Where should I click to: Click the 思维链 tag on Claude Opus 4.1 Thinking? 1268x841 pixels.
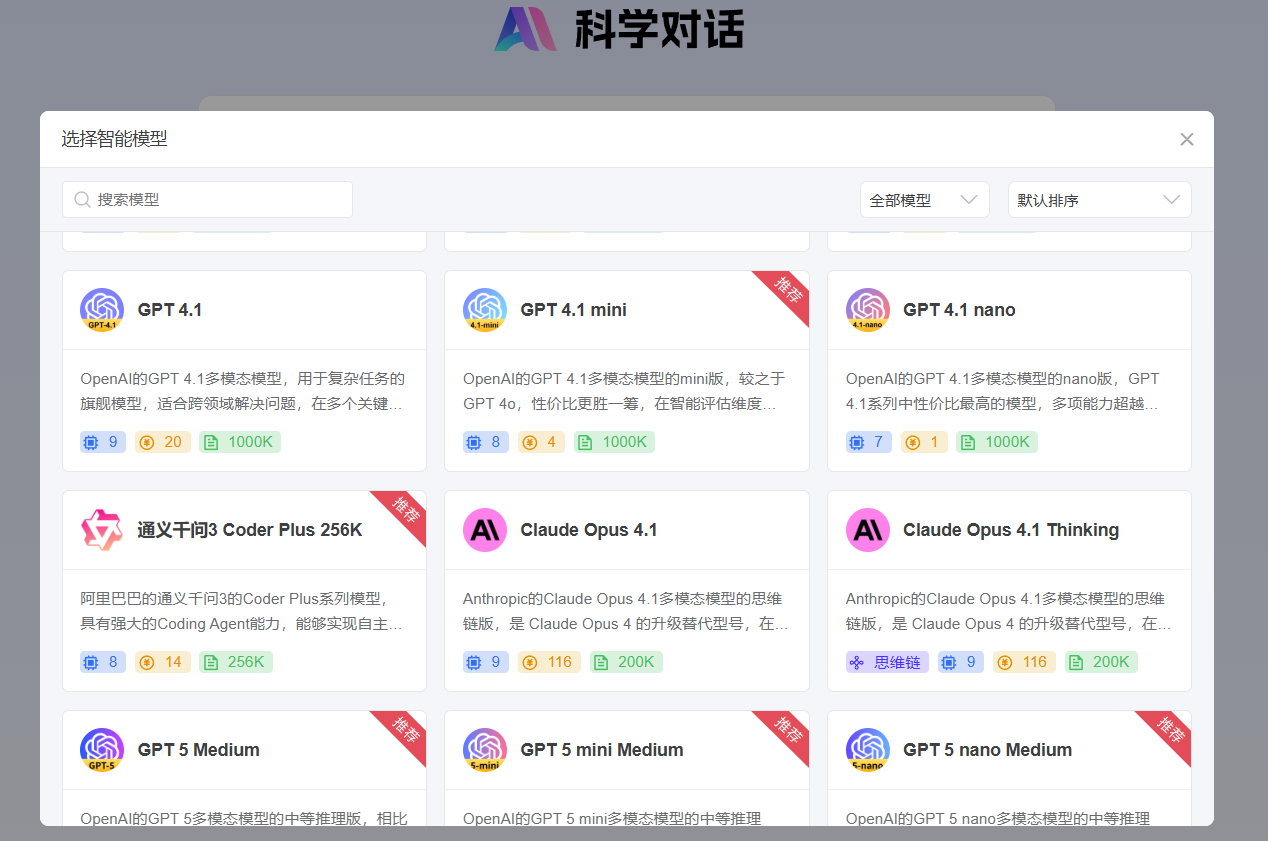tap(887, 662)
